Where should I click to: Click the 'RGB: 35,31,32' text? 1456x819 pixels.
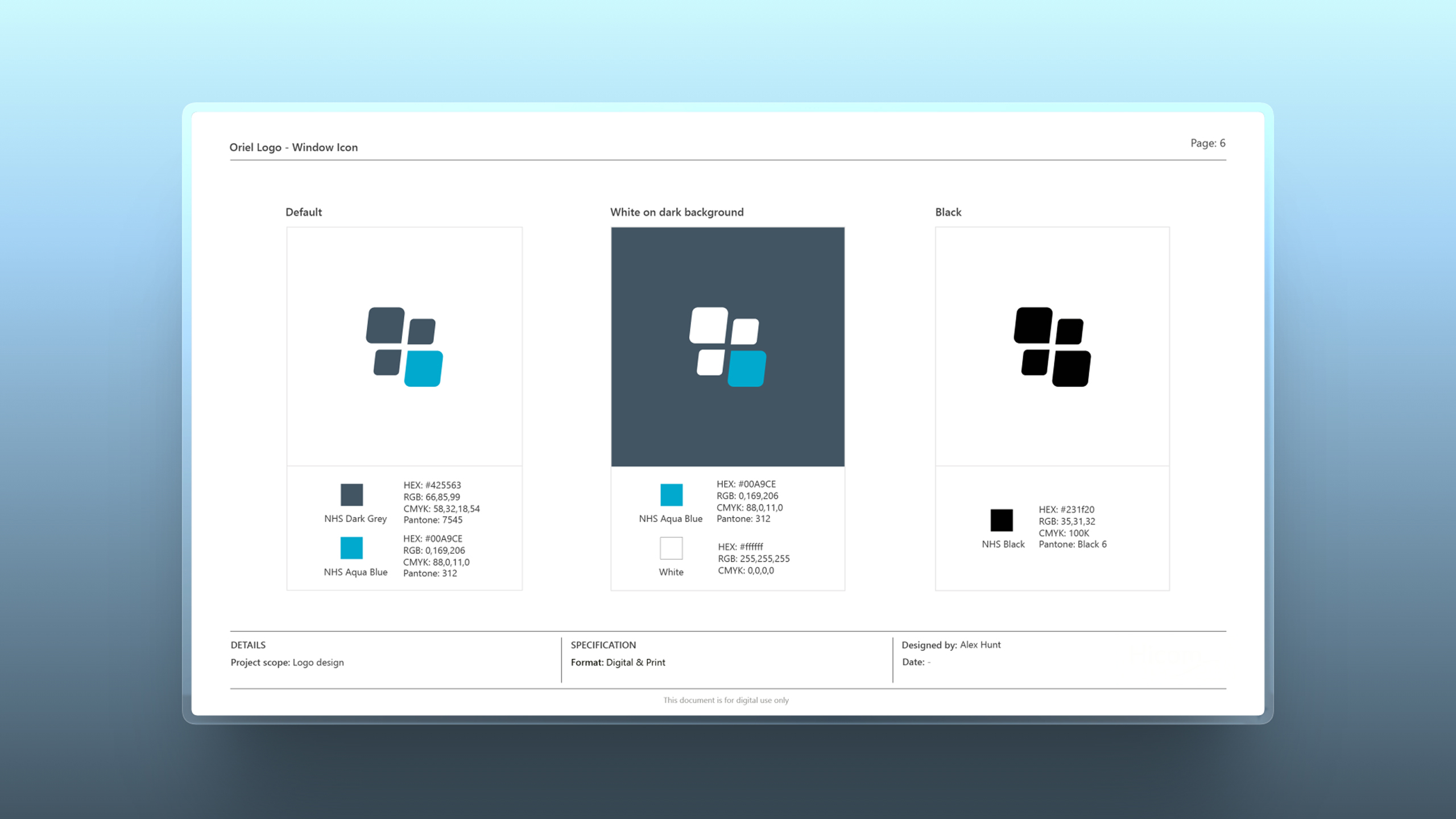pos(1067,521)
